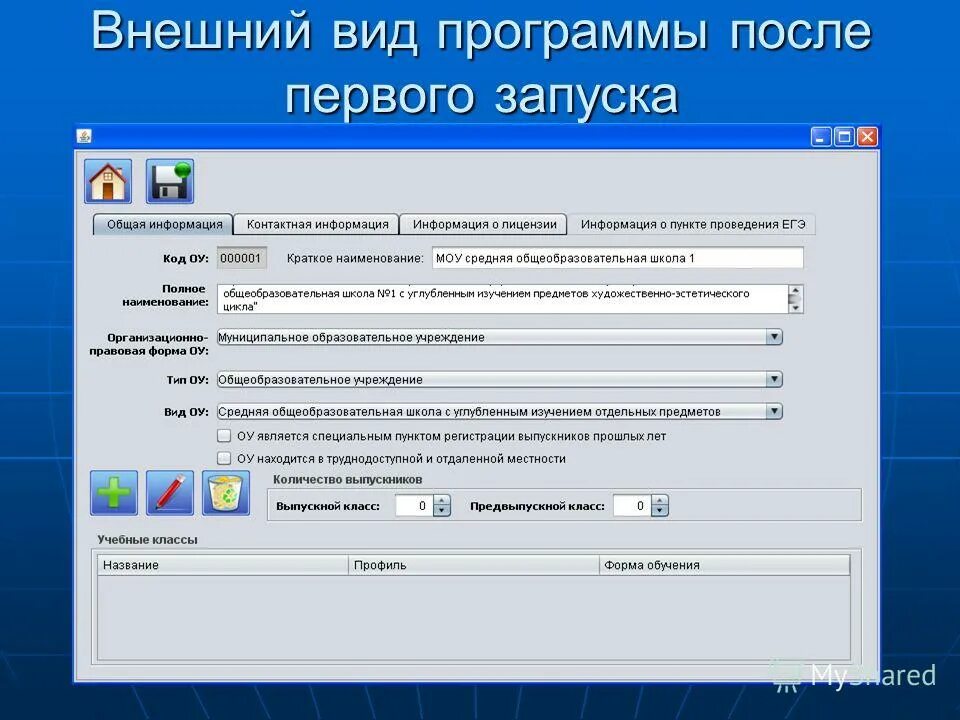Check the специальным пунктом регистрации выпускников box
Screen dimensions: 960x720
point(224,436)
